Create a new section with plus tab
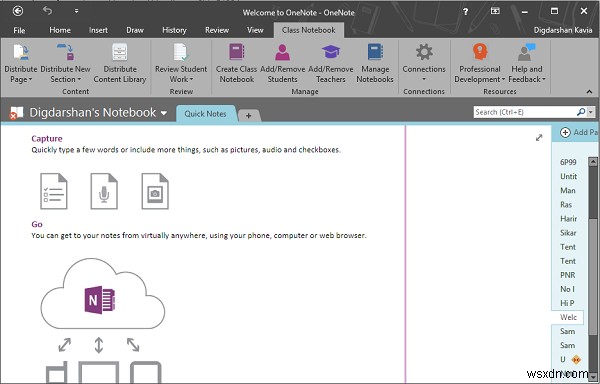The height and width of the screenshot is (384, 600). (248, 116)
